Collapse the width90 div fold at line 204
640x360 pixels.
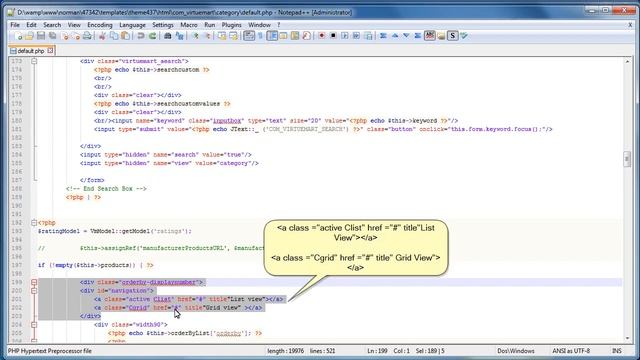tap(34, 324)
